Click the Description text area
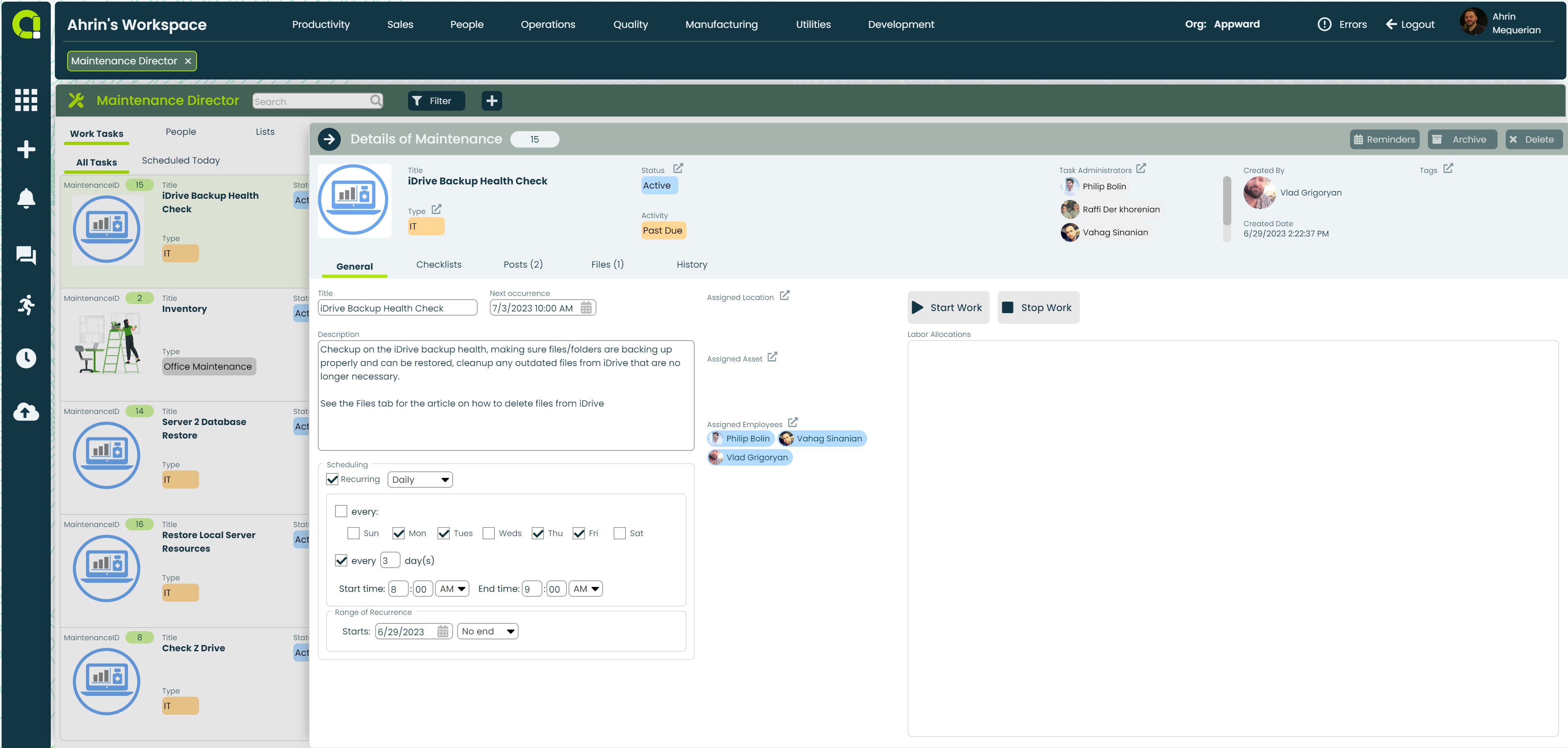This screenshot has width=1568, height=748. tap(506, 396)
